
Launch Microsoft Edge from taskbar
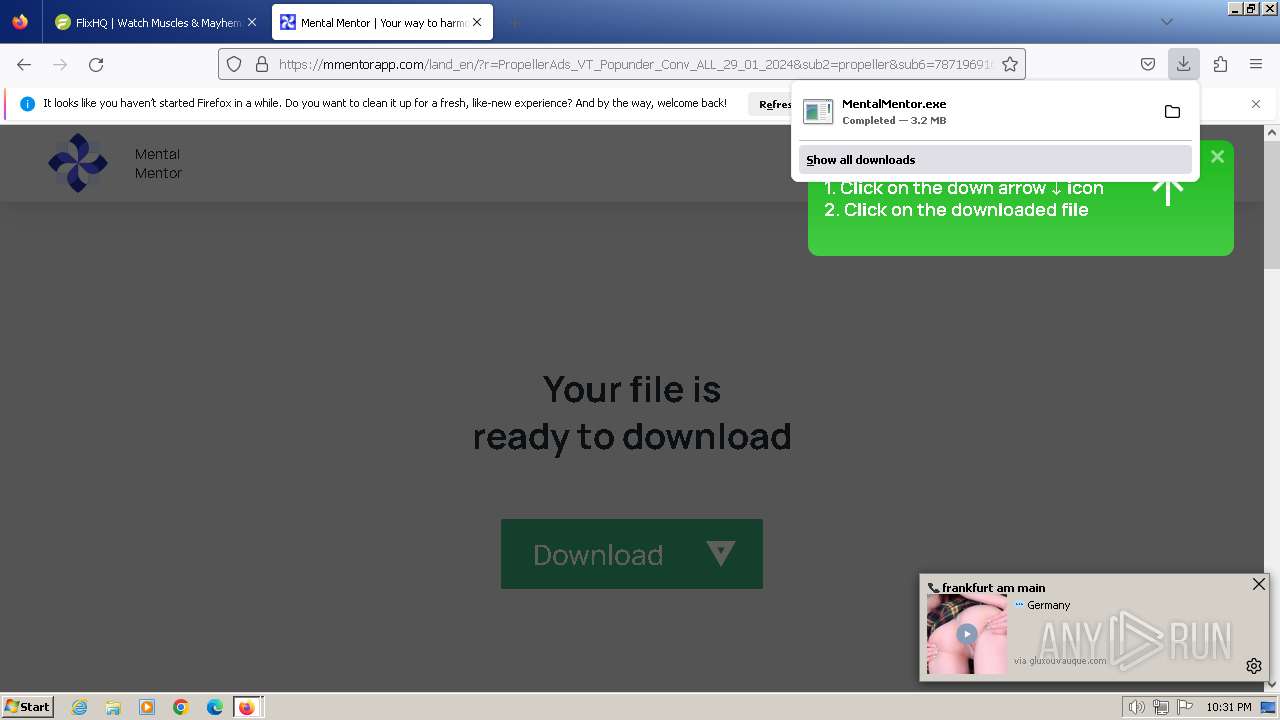[215, 707]
